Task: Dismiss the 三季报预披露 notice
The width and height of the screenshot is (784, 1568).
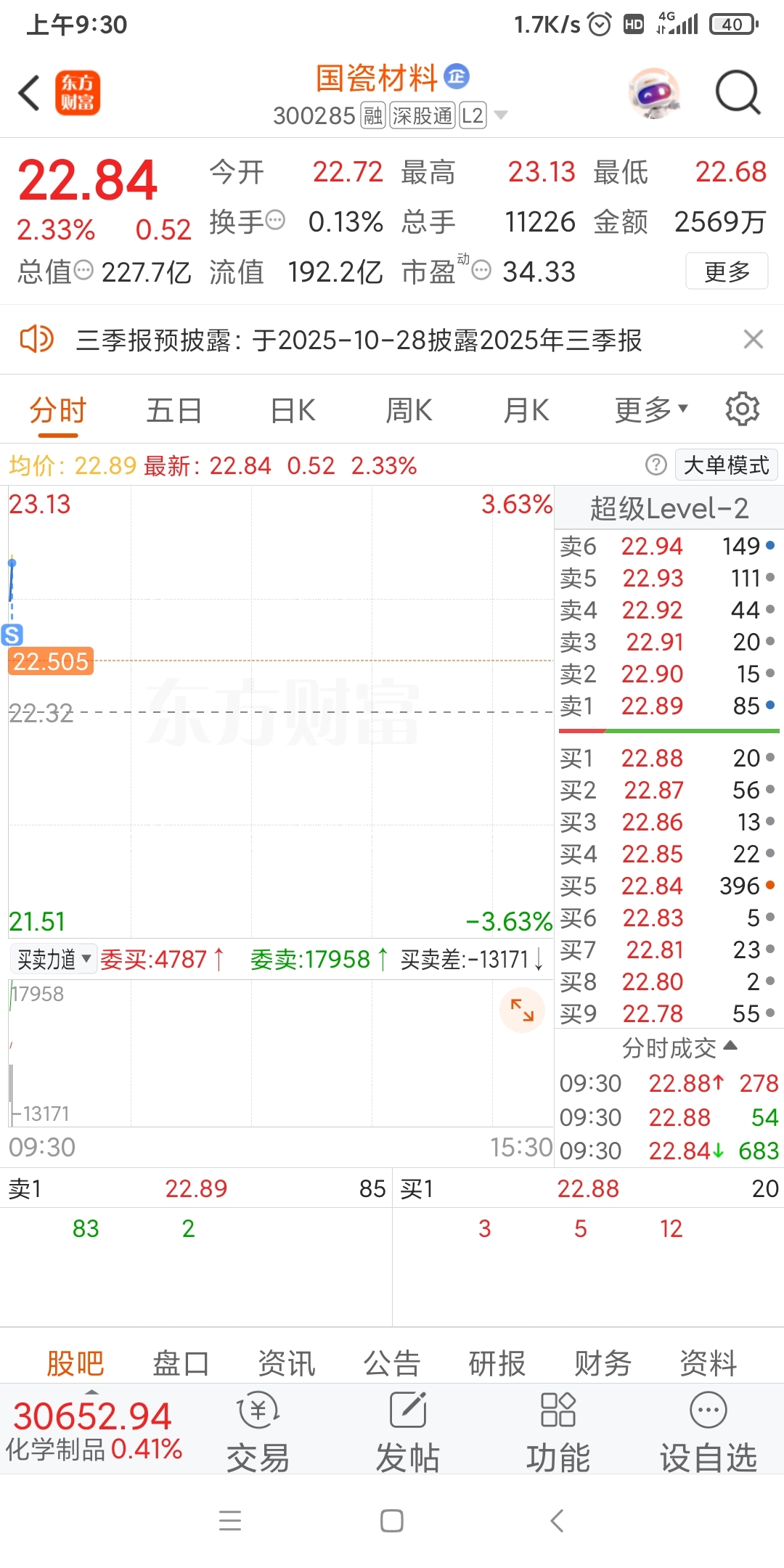Action: (753, 339)
